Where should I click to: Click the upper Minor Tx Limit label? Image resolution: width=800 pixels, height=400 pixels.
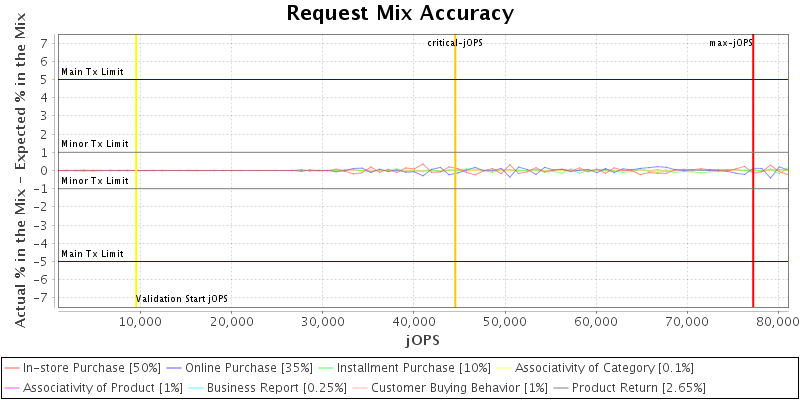[94, 144]
